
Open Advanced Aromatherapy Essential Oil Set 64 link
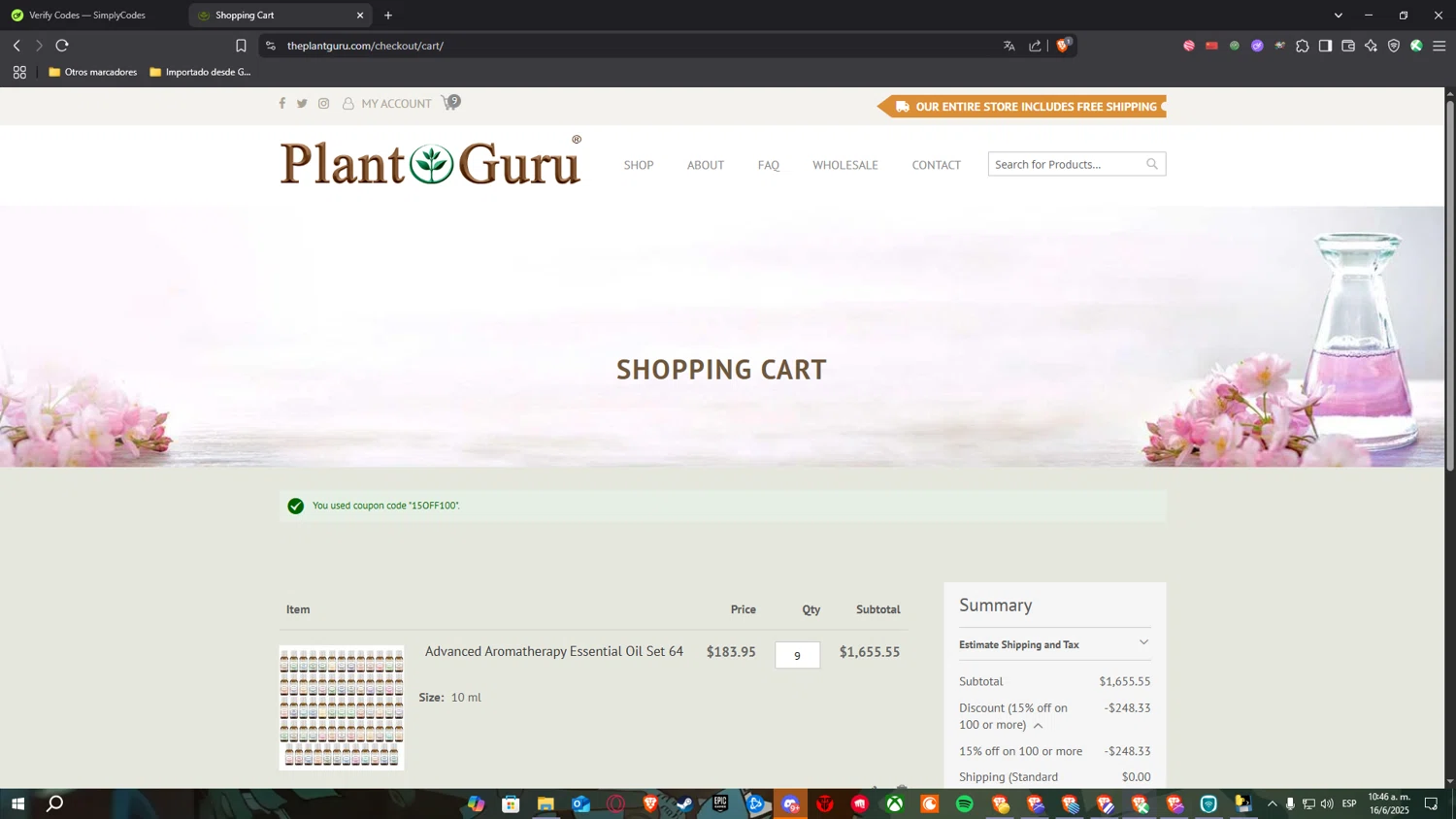(x=554, y=651)
